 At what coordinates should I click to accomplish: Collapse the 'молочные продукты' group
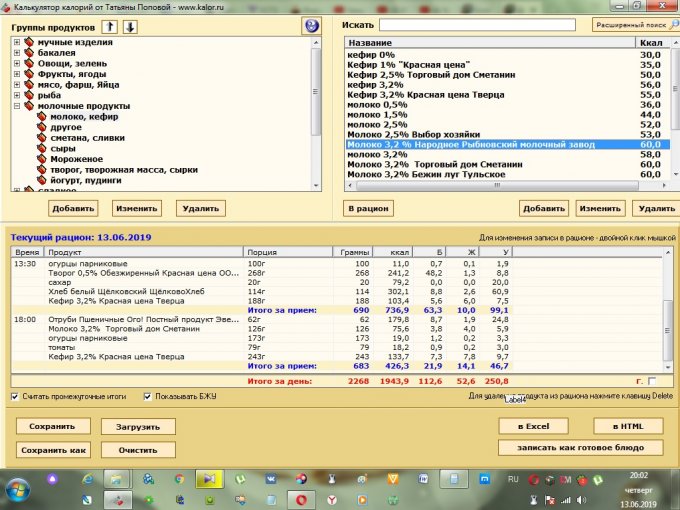(17, 106)
